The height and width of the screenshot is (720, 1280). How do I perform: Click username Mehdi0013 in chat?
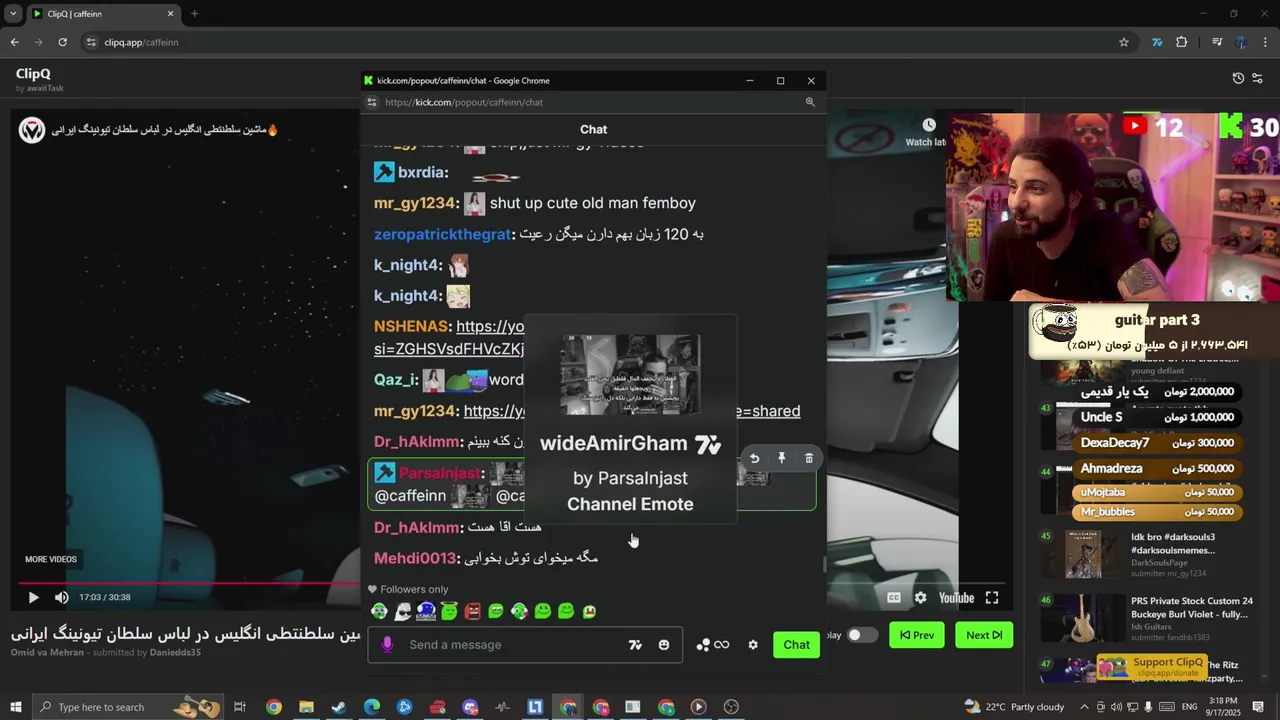pyautogui.click(x=415, y=558)
